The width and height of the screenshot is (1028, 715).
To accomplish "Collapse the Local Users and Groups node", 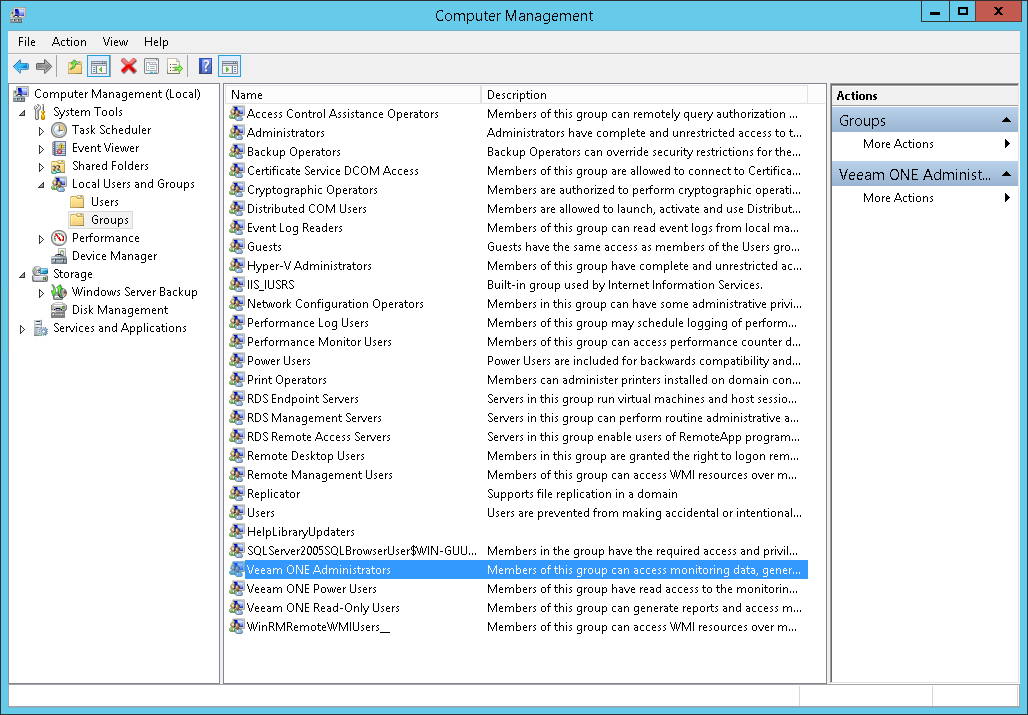I will click(41, 185).
